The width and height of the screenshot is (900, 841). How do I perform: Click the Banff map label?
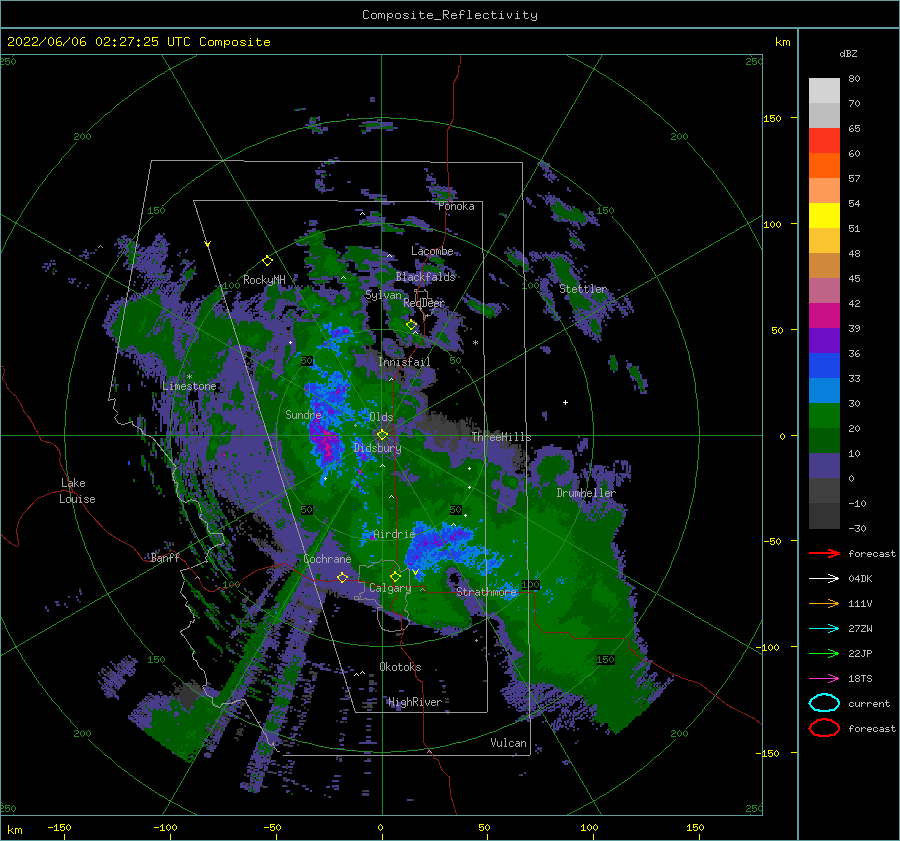click(x=165, y=557)
